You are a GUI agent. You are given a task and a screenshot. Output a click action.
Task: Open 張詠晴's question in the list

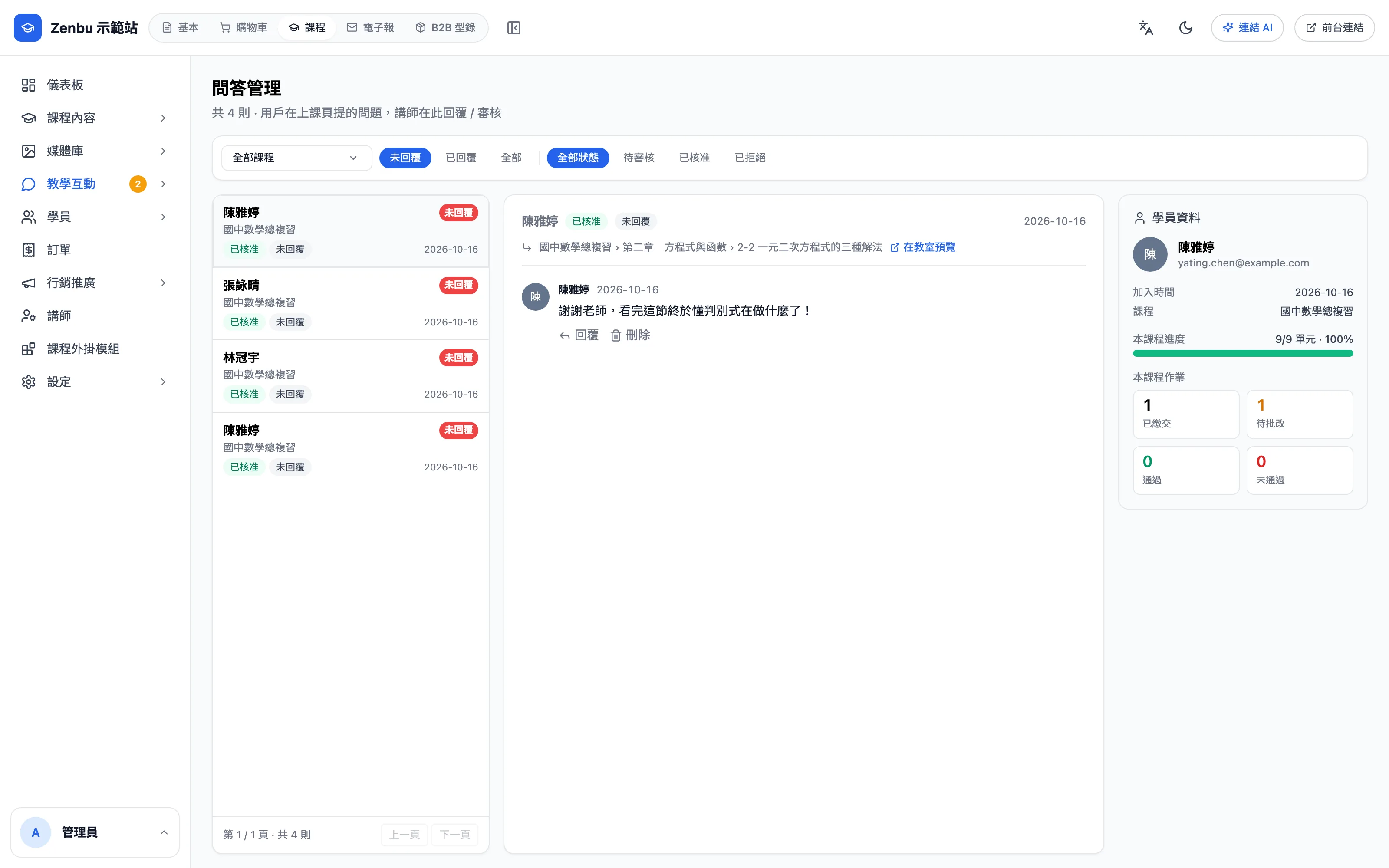click(351, 304)
